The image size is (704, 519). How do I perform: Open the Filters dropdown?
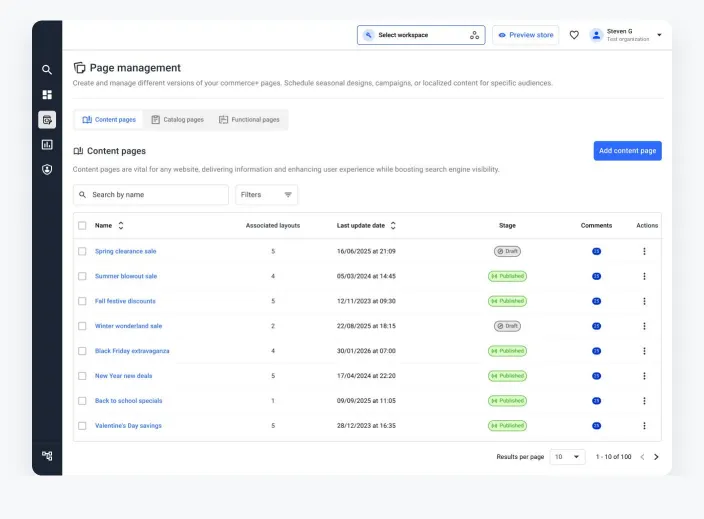[x=266, y=195]
